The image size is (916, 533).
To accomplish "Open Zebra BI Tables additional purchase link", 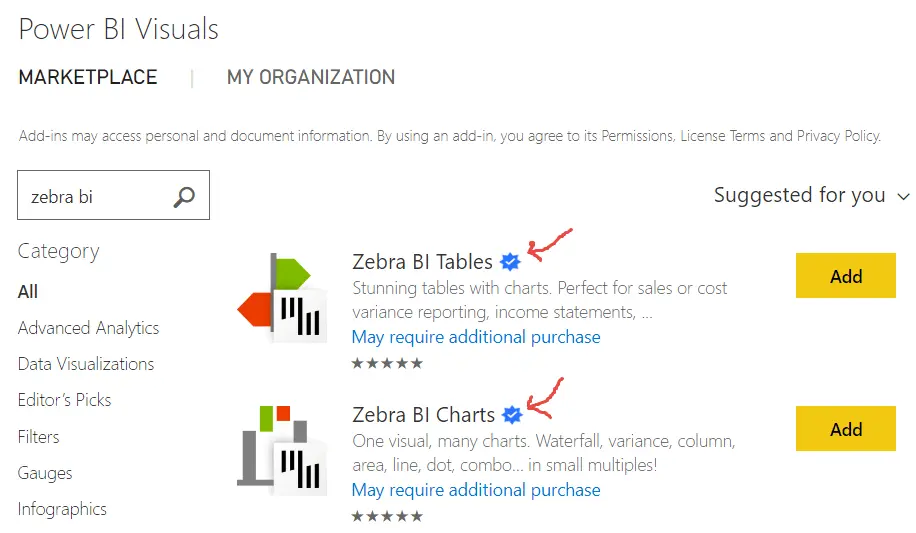I will (476, 337).
